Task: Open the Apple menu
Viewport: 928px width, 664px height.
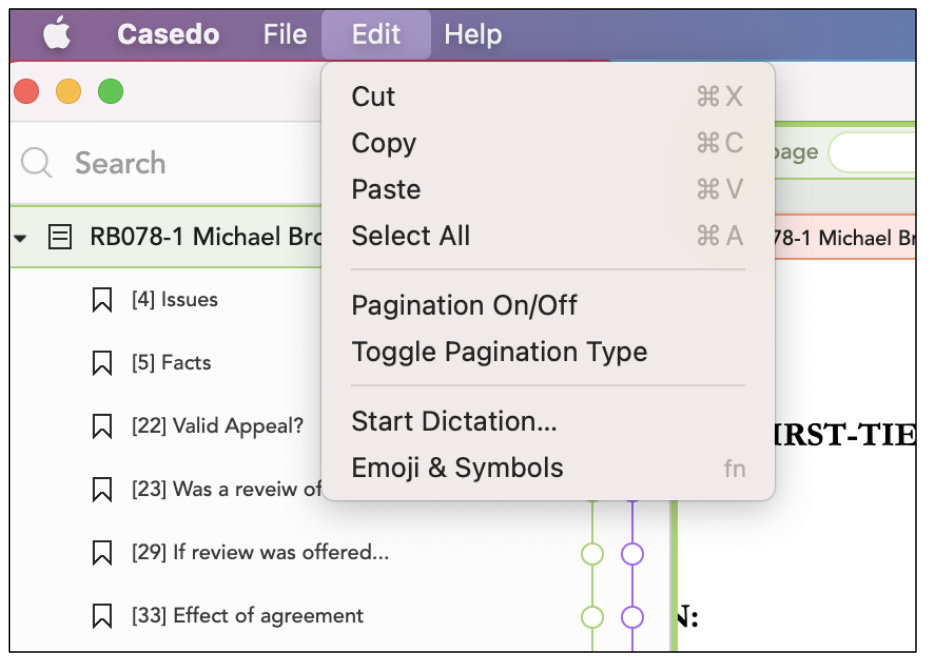Action: 57,33
